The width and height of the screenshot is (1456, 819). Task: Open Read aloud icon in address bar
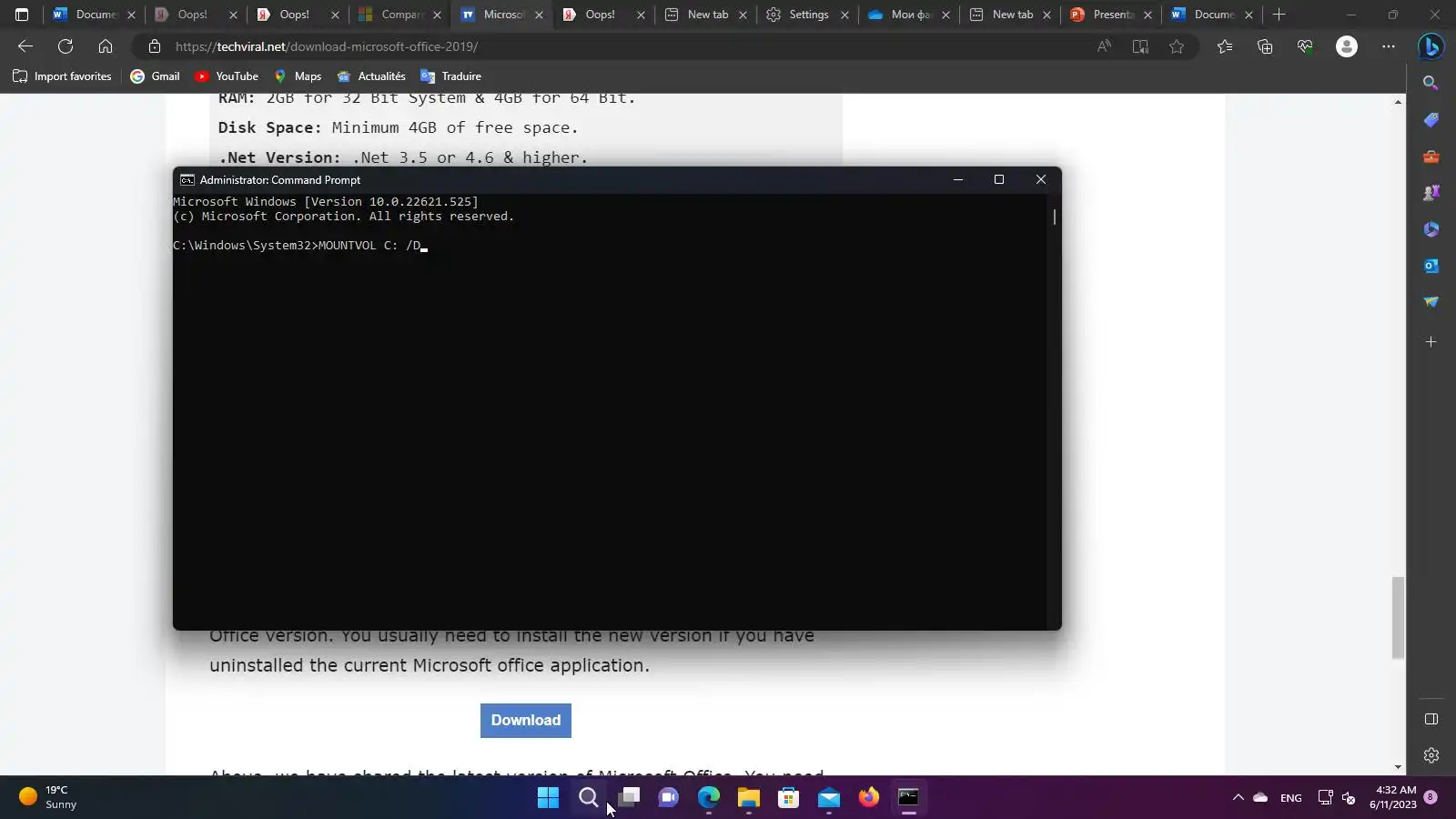coord(1104,46)
